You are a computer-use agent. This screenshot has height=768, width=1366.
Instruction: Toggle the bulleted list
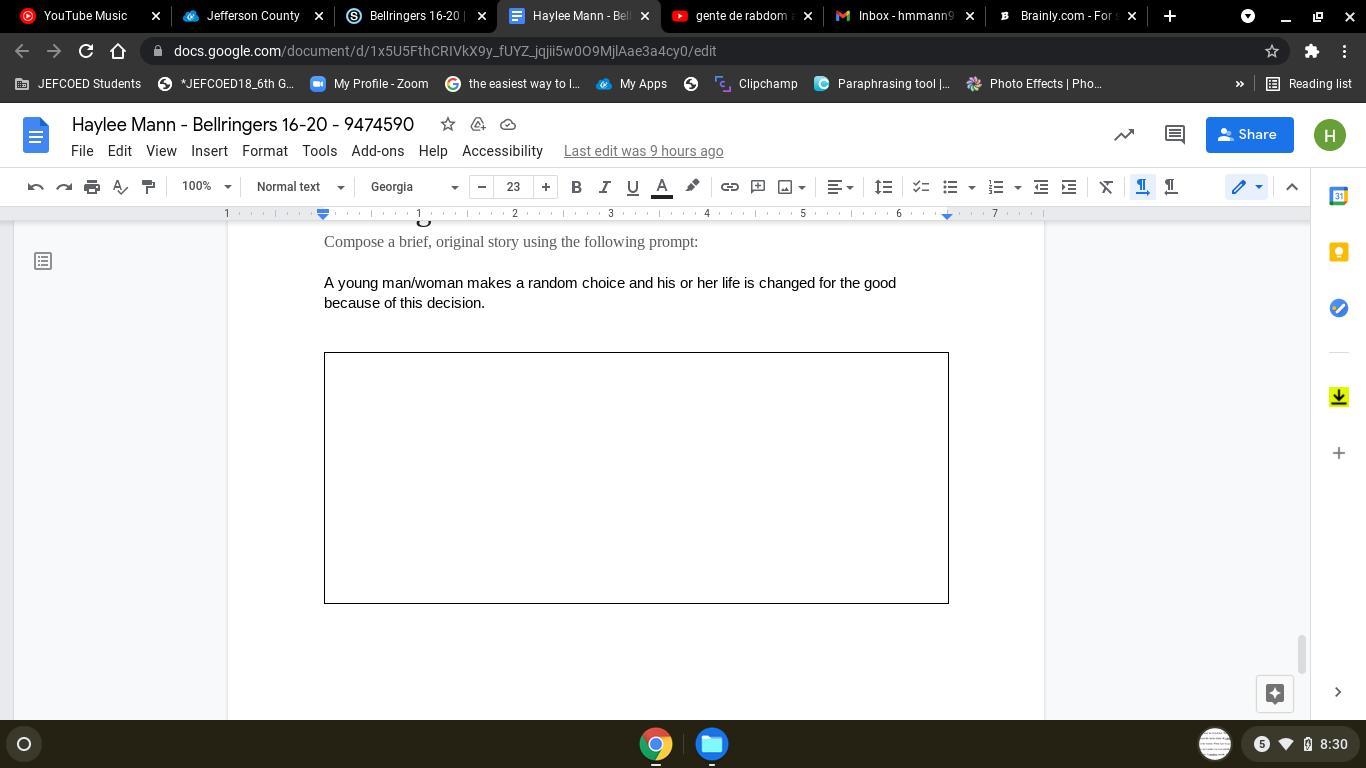point(950,187)
